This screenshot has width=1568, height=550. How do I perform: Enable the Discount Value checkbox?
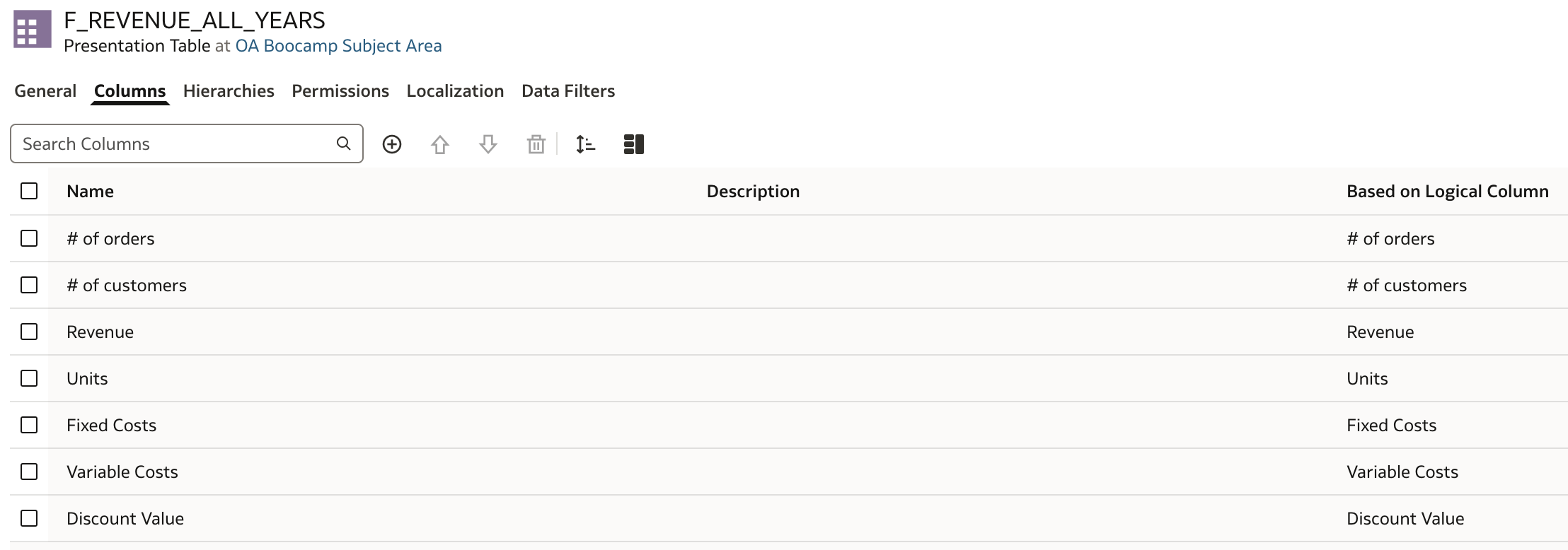29,518
